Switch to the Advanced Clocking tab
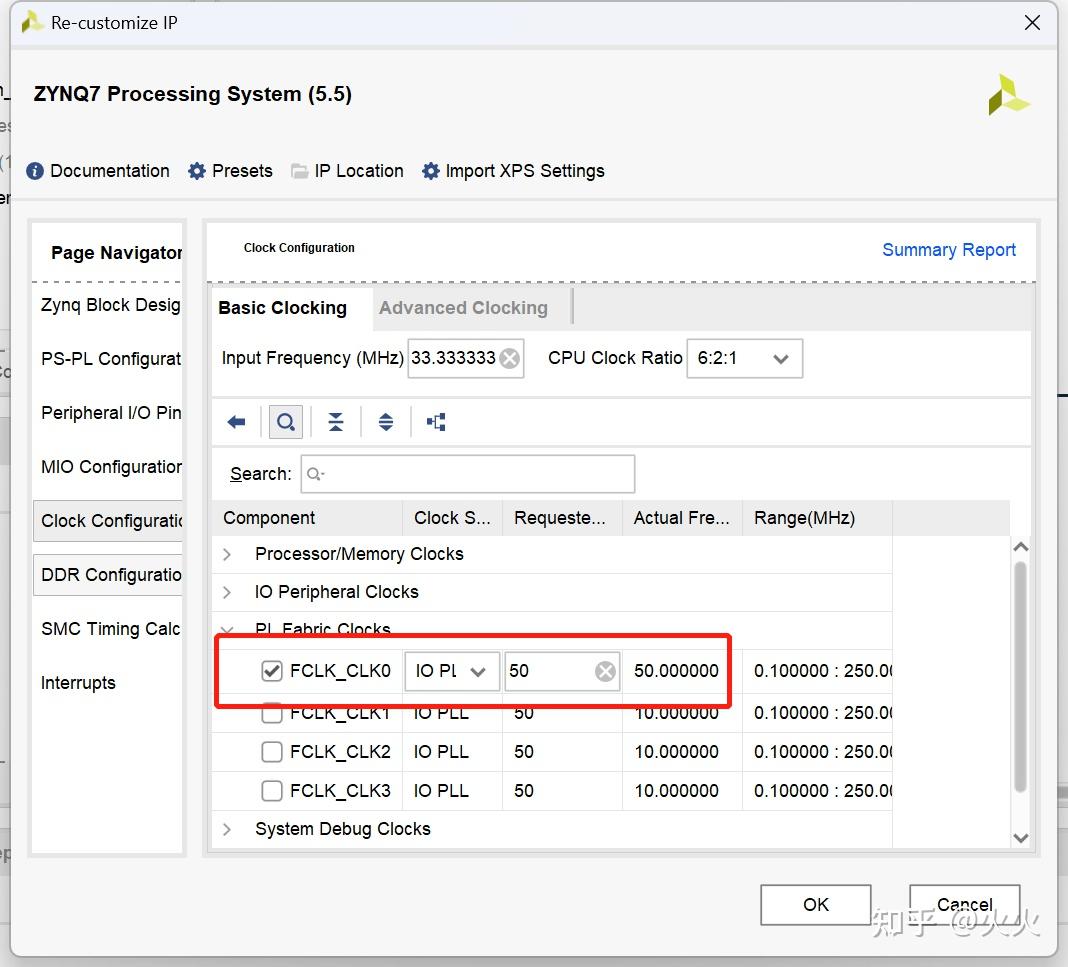 (463, 308)
